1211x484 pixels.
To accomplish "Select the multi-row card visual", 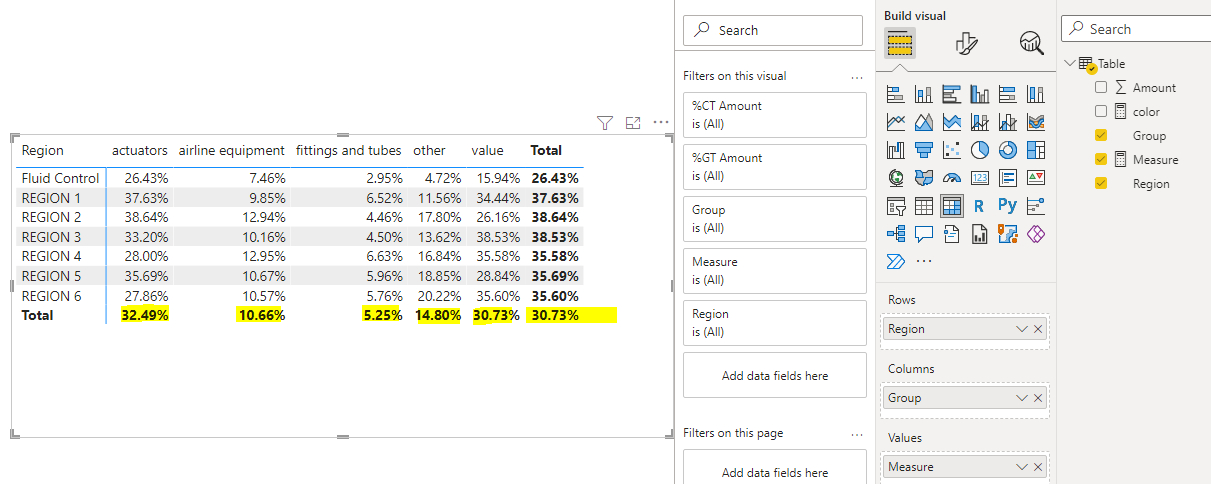I will [1008, 178].
